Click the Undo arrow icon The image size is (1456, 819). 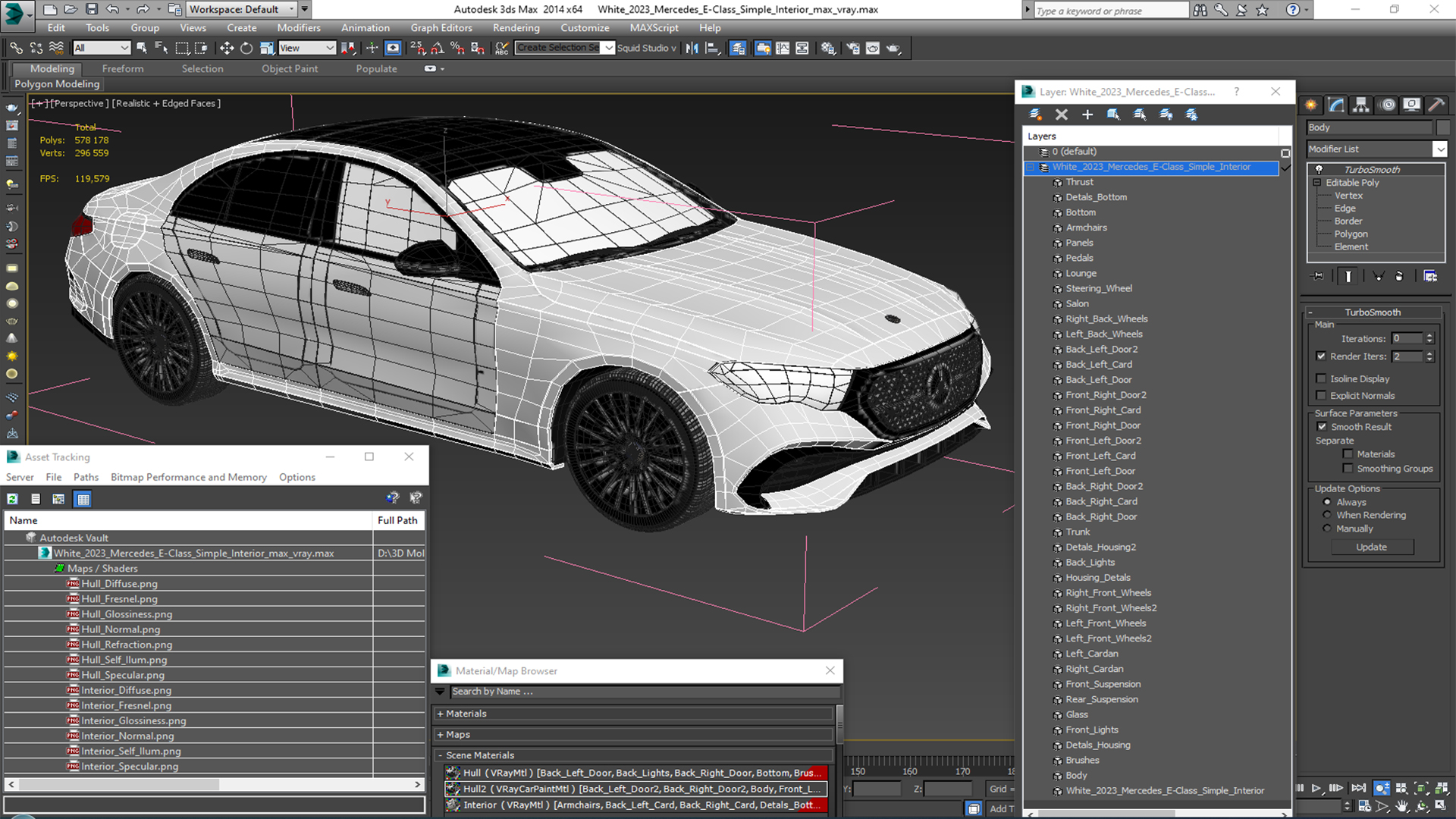(112, 9)
